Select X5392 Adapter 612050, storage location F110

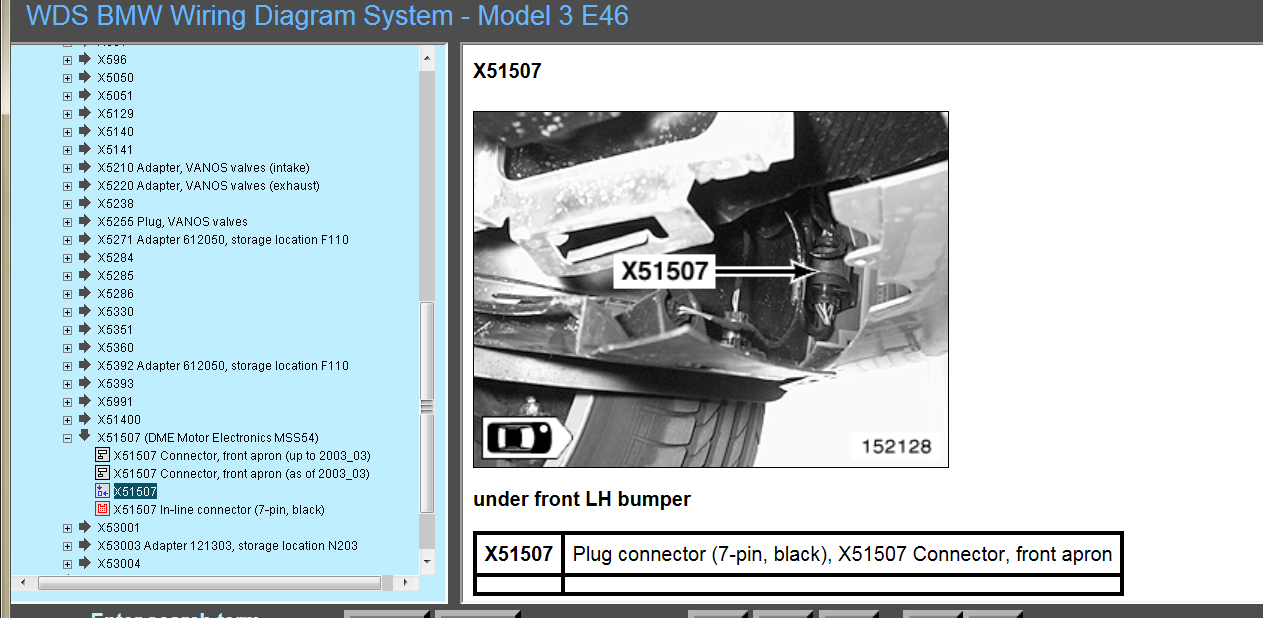coord(223,366)
